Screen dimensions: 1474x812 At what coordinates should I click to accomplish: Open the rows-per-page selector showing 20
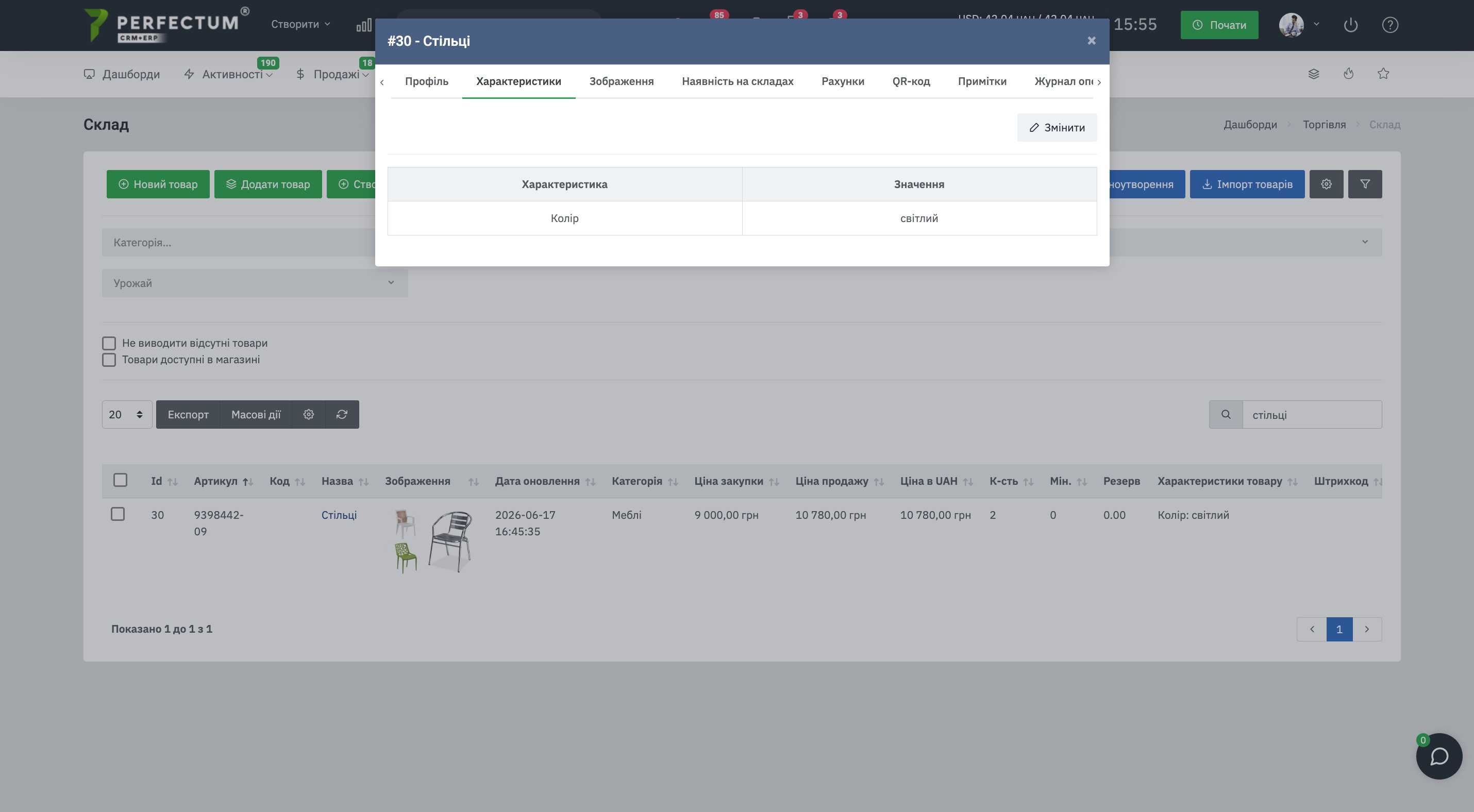(x=126, y=415)
